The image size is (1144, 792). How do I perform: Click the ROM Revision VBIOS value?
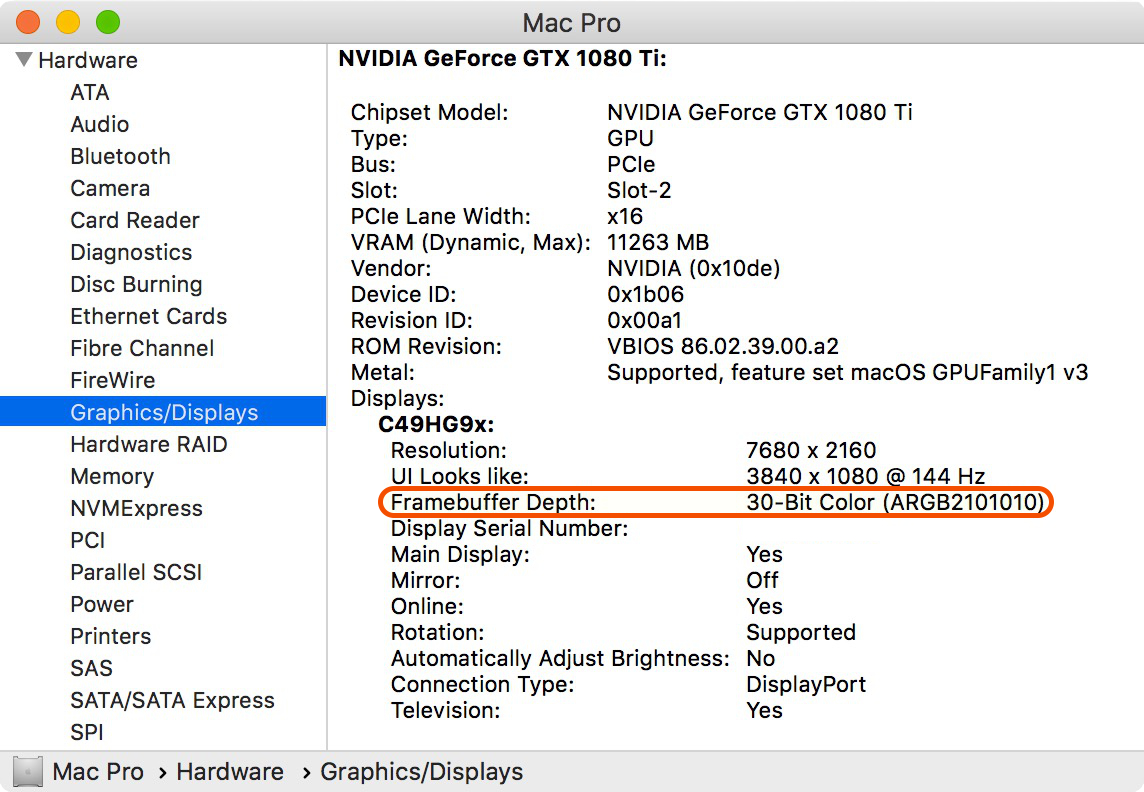pos(723,346)
